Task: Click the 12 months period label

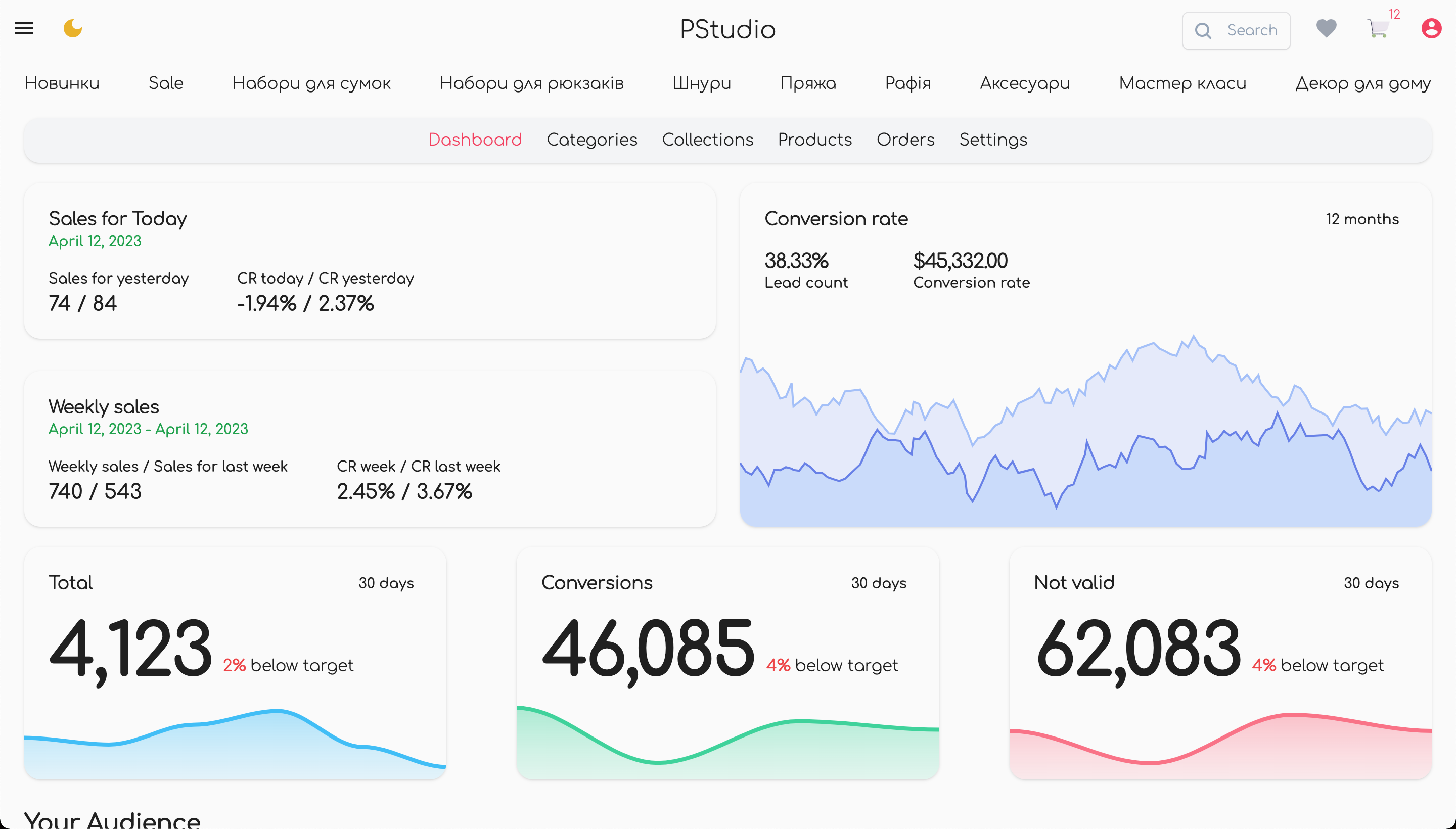Action: pos(1362,219)
